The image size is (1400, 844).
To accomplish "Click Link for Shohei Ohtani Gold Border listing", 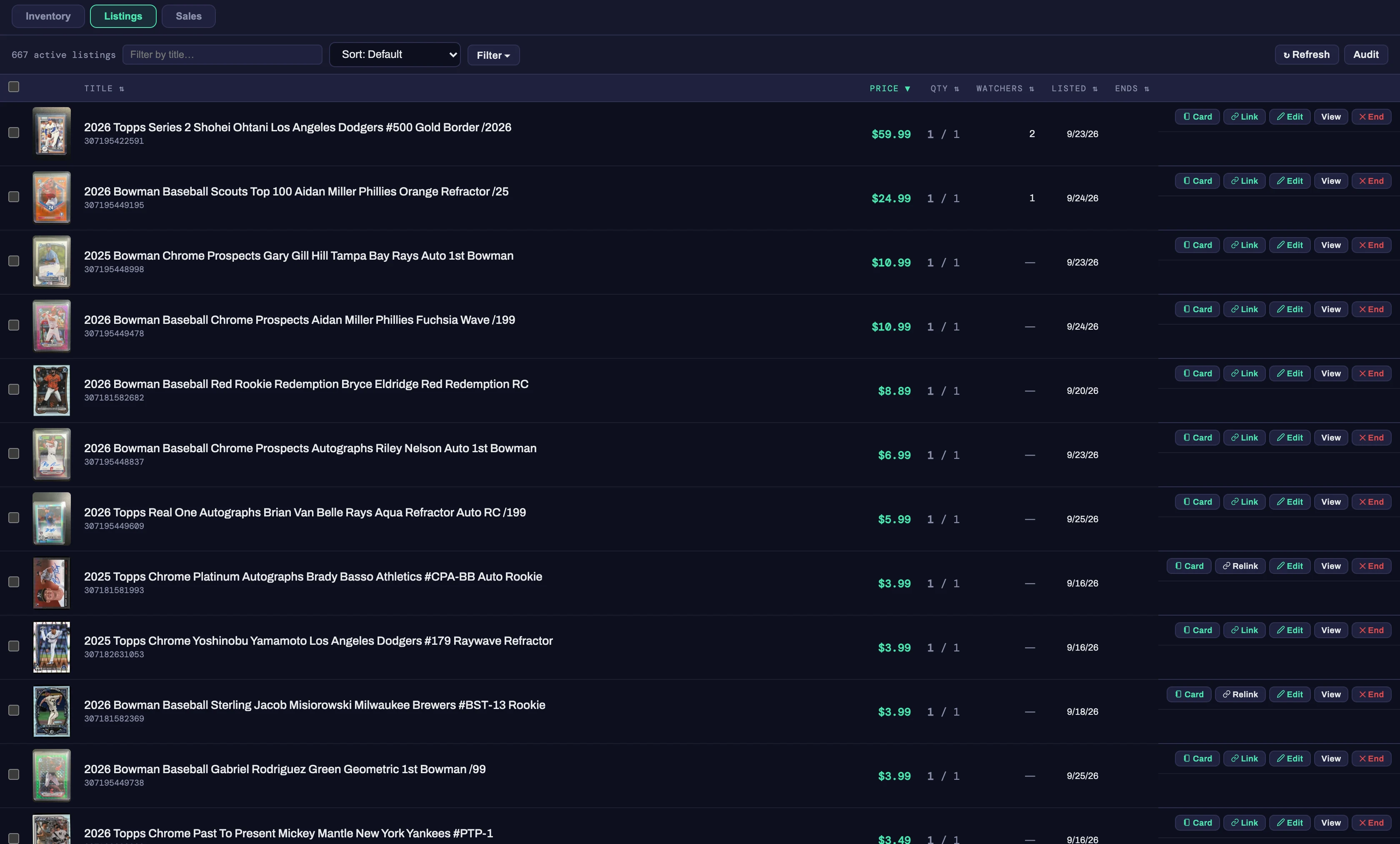I will [x=1244, y=117].
